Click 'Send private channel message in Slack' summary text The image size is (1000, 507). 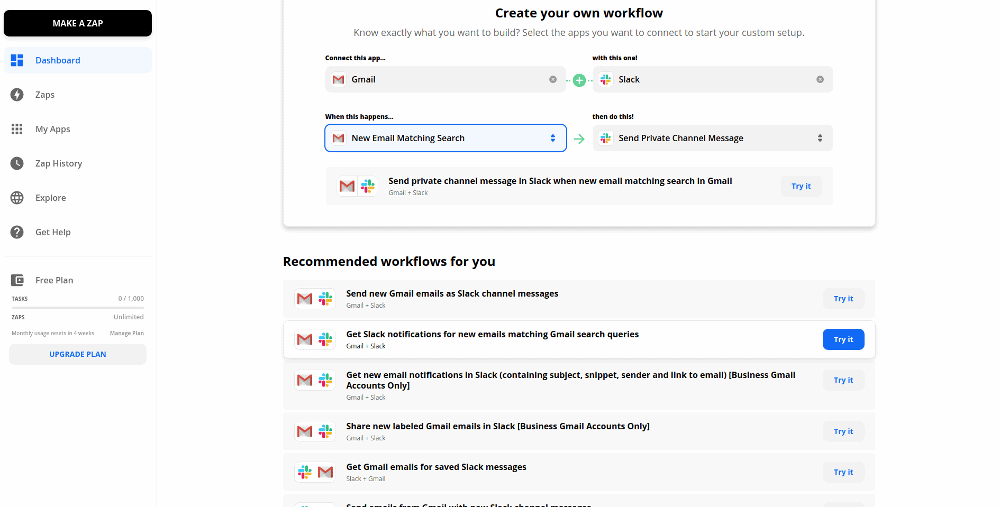click(x=560, y=181)
